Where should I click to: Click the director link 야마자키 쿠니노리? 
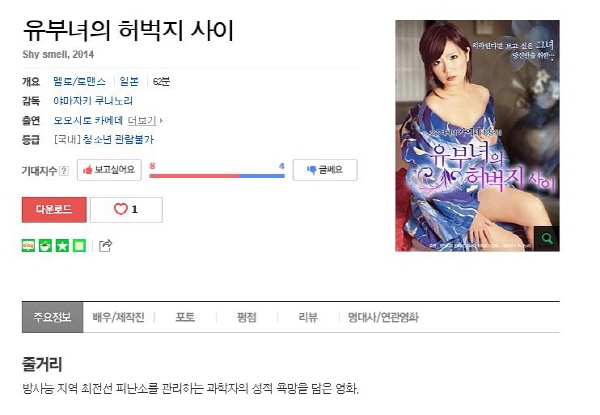(x=93, y=101)
